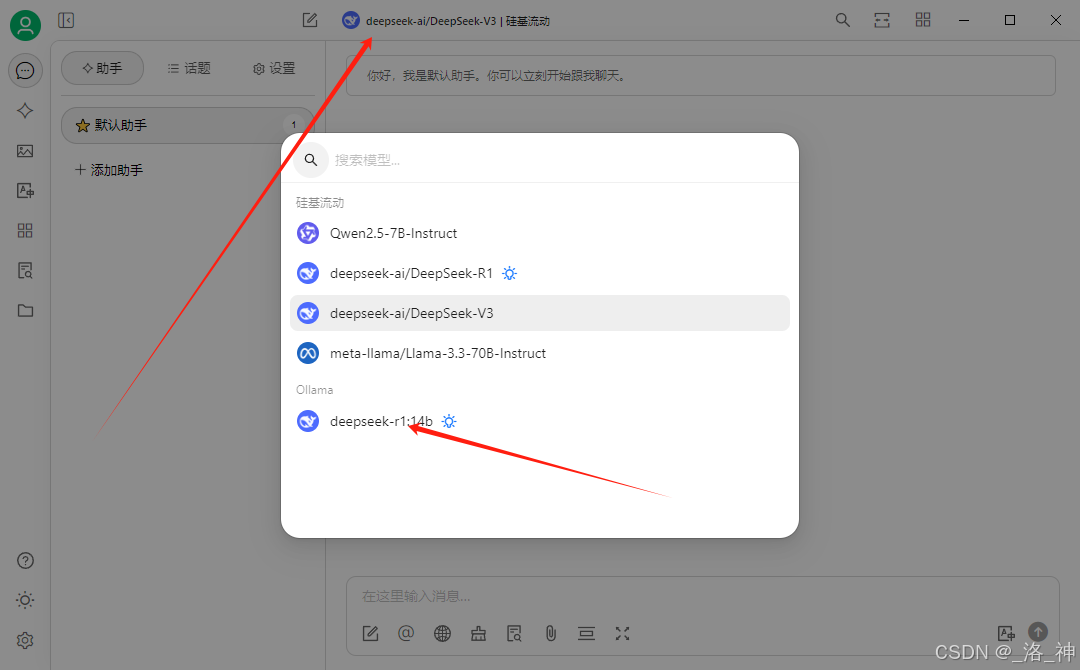The width and height of the screenshot is (1080, 670).
Task: Choose meta-llama/Llama-3.3-70B-Instruct model
Action: (540, 353)
